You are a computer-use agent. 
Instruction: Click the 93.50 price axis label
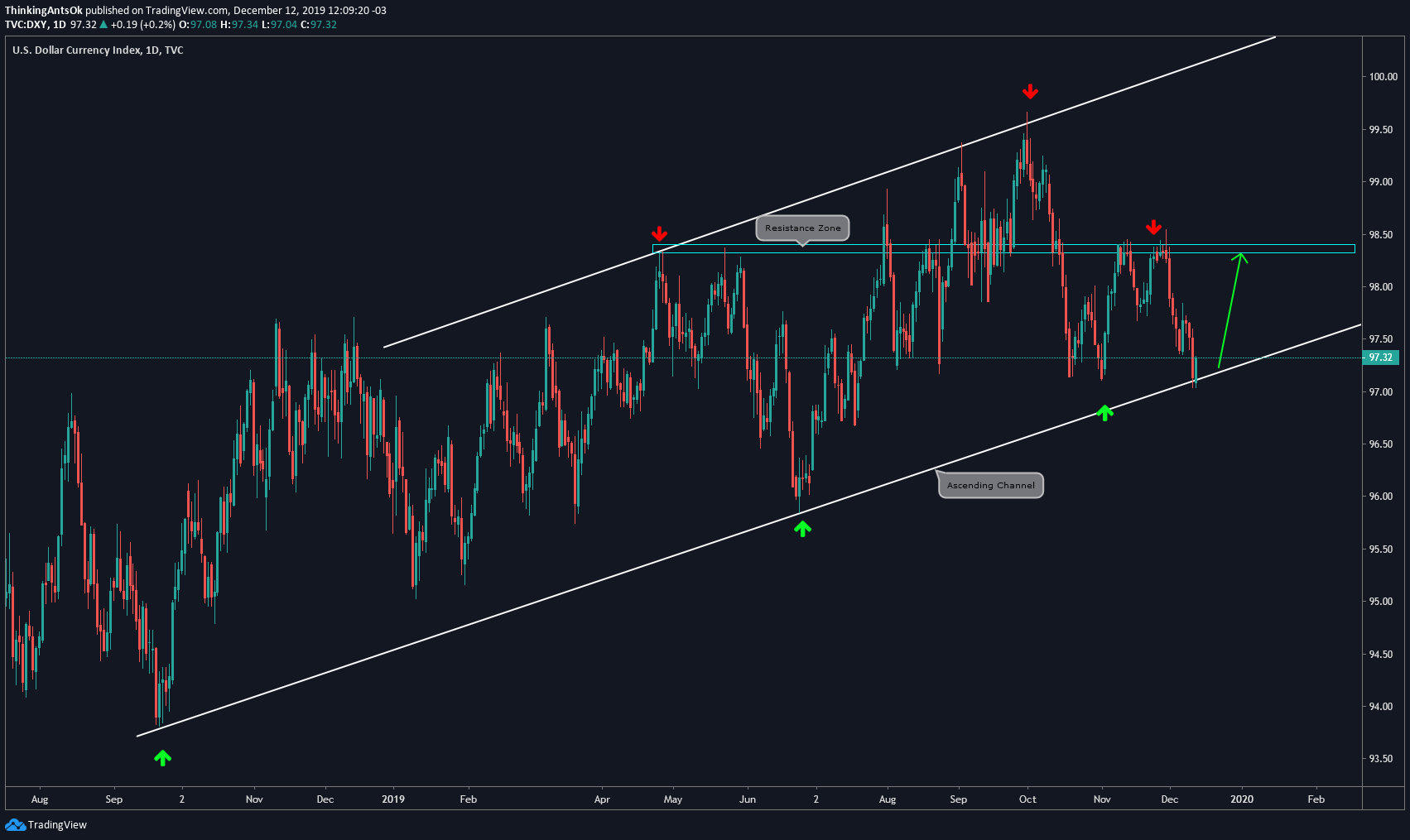(1381, 759)
